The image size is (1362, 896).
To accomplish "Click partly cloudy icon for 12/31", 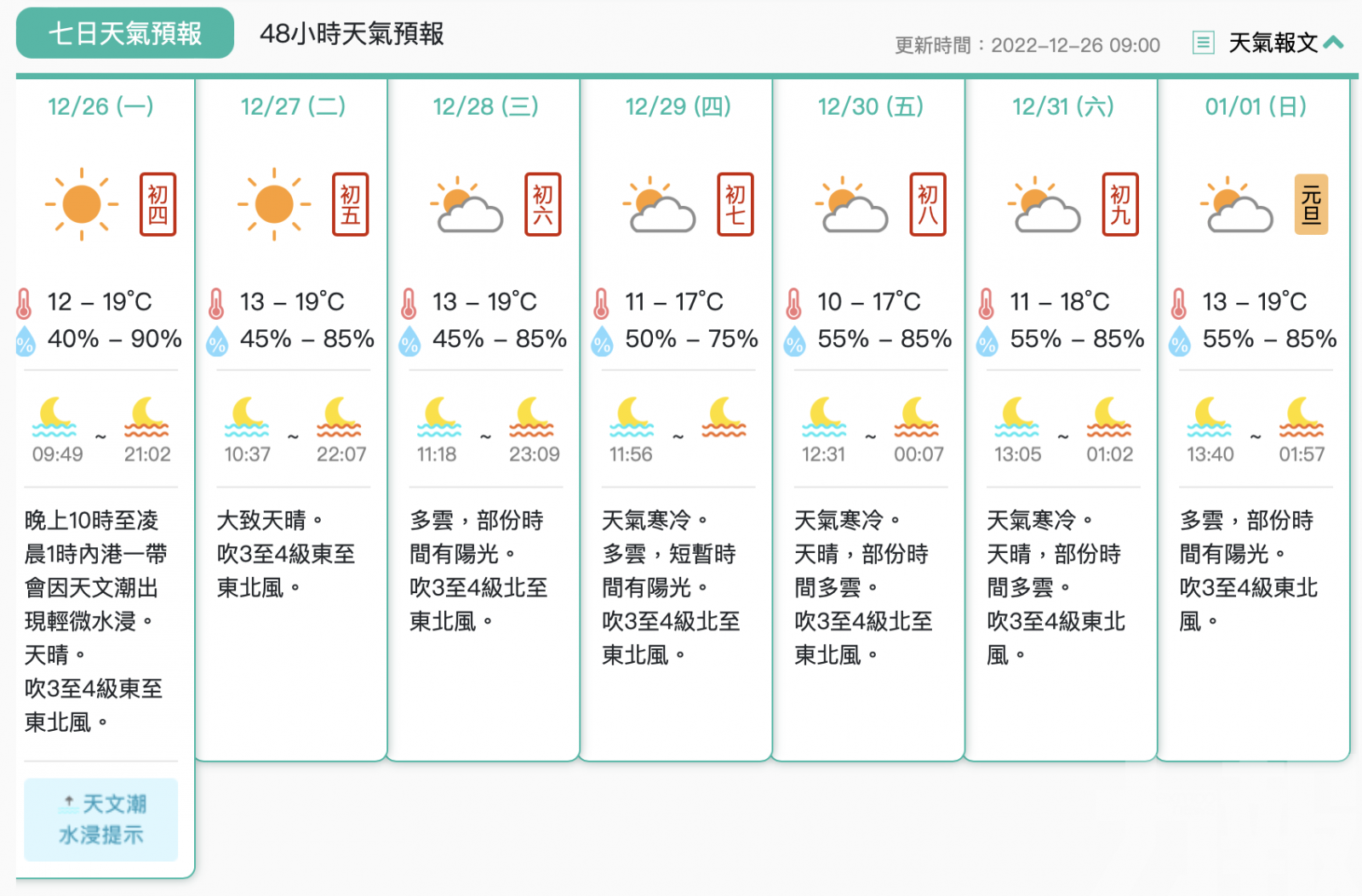I will (1044, 204).
